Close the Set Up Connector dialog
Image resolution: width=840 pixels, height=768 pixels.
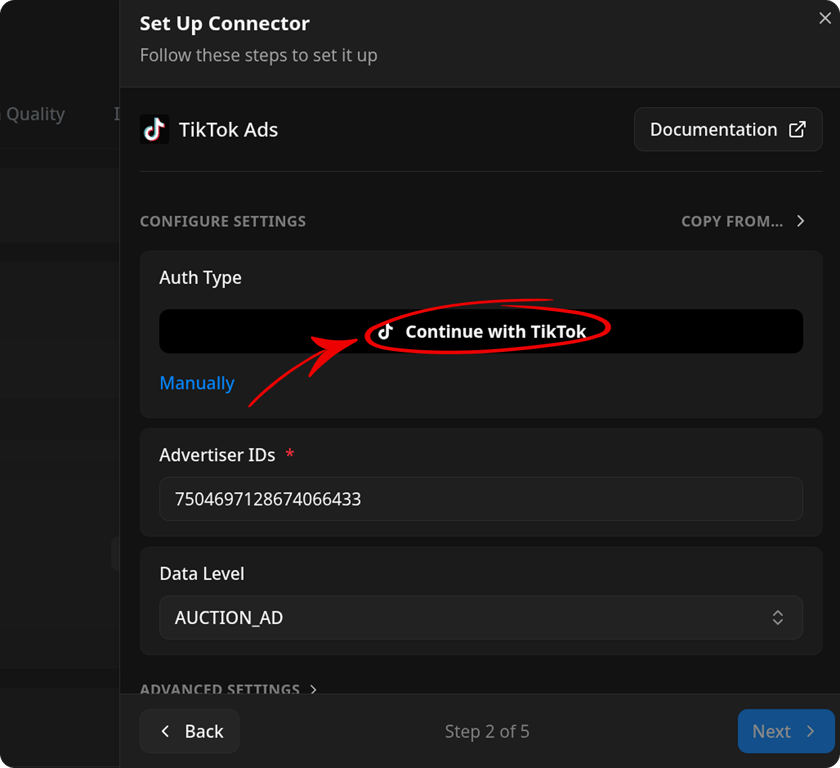point(824,18)
